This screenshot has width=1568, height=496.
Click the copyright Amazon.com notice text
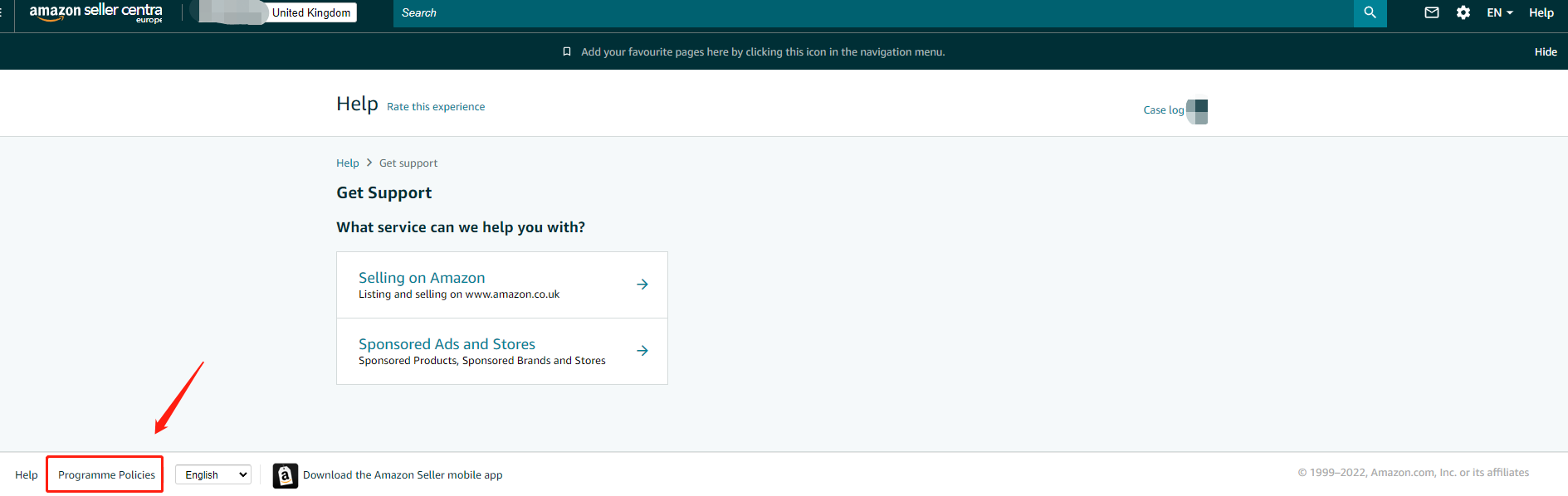(x=1413, y=472)
